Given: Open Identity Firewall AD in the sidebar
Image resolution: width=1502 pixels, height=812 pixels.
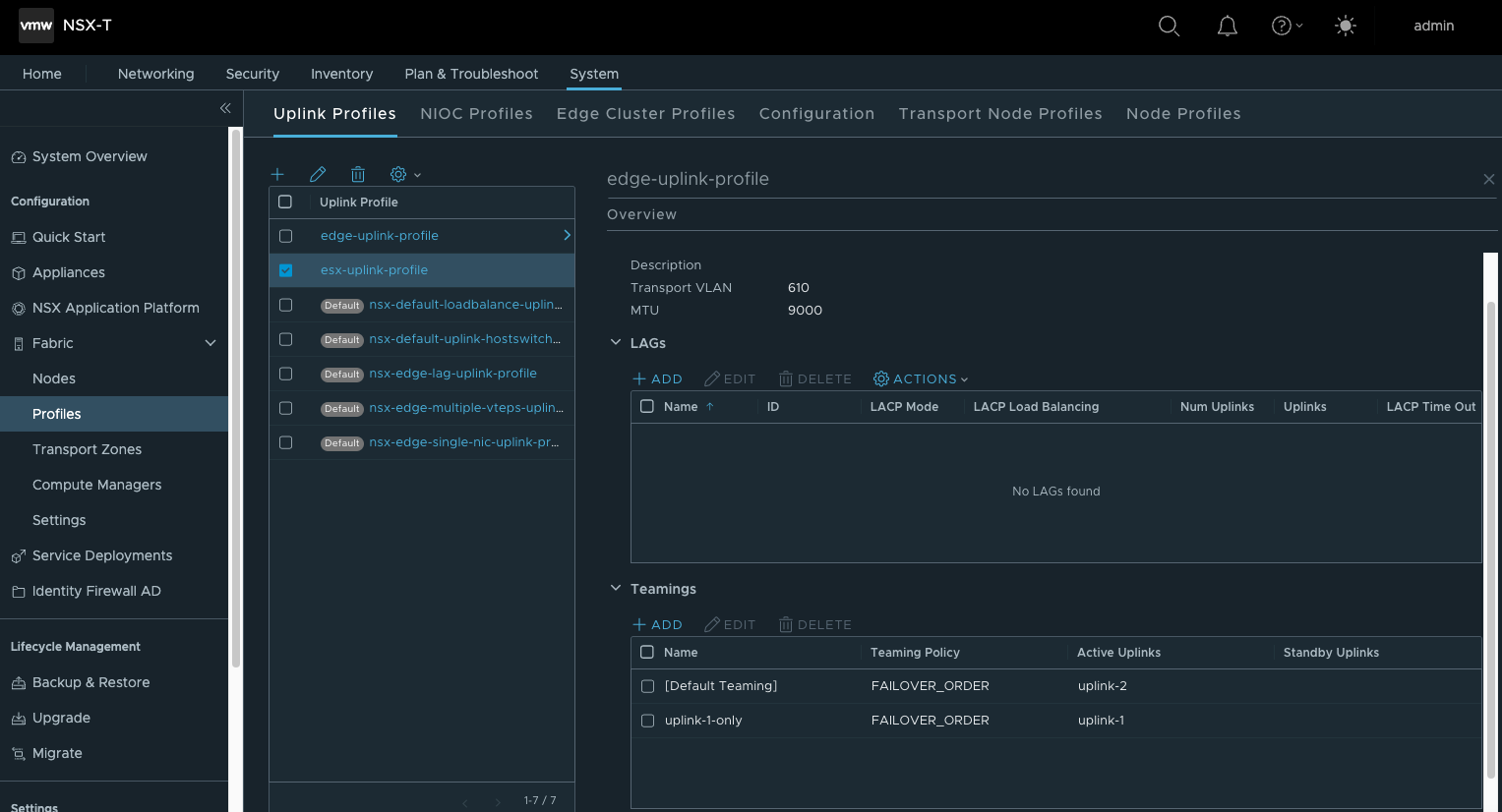Looking at the screenshot, I should 96,591.
